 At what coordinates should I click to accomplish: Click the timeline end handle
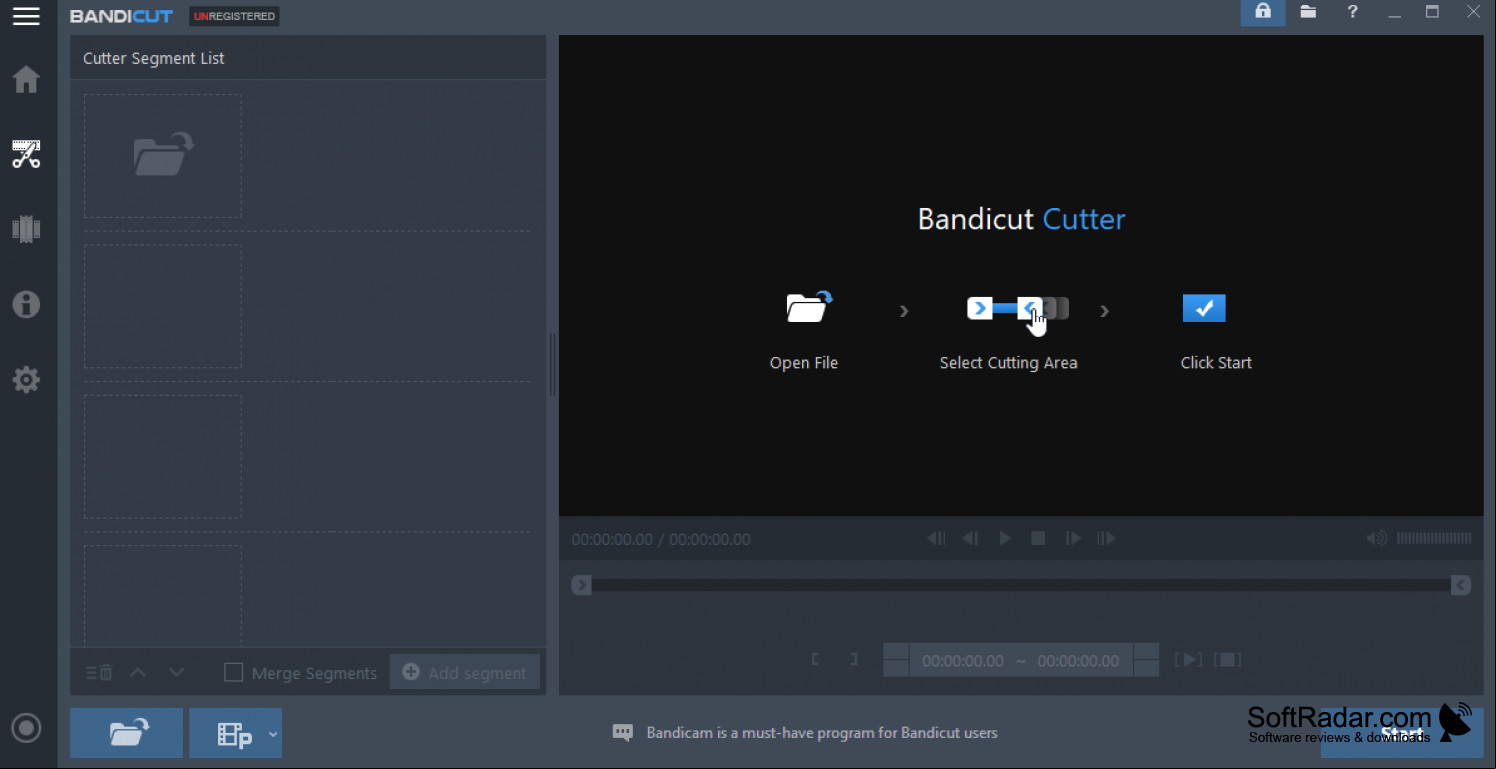1461,585
